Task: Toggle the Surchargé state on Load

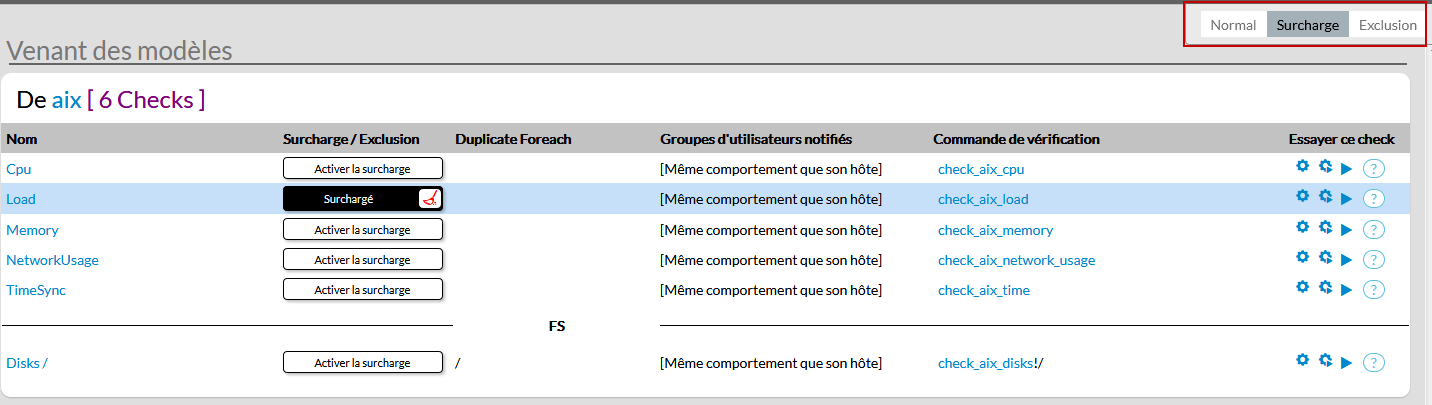Action: point(349,199)
